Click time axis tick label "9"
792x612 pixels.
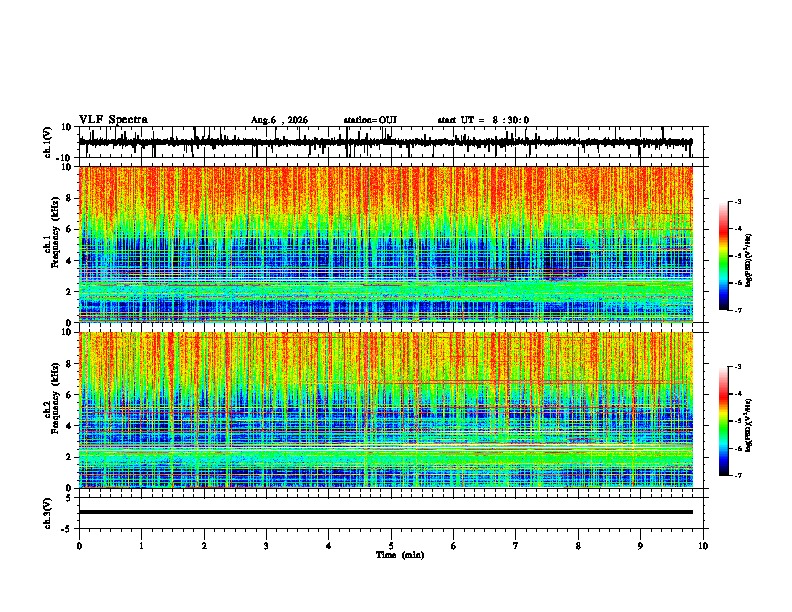tap(640, 546)
